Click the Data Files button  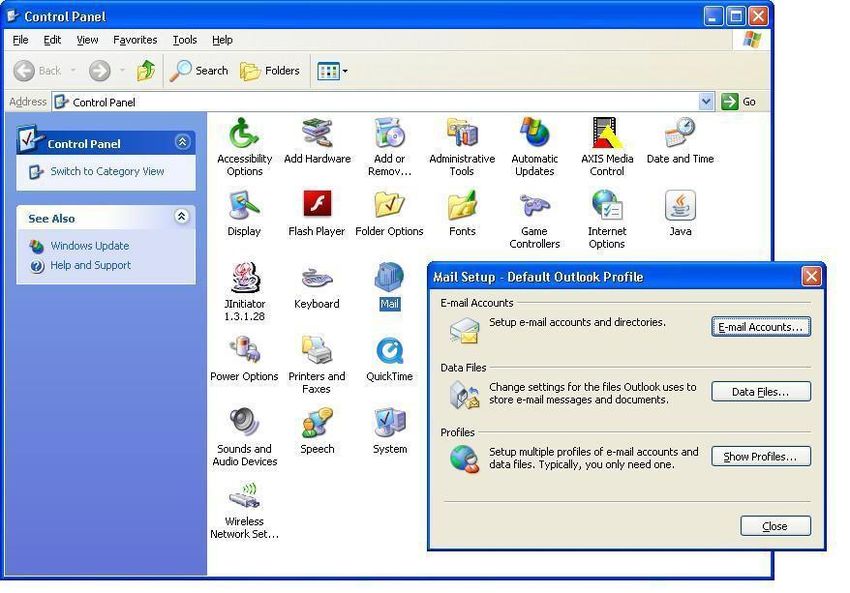(x=761, y=391)
